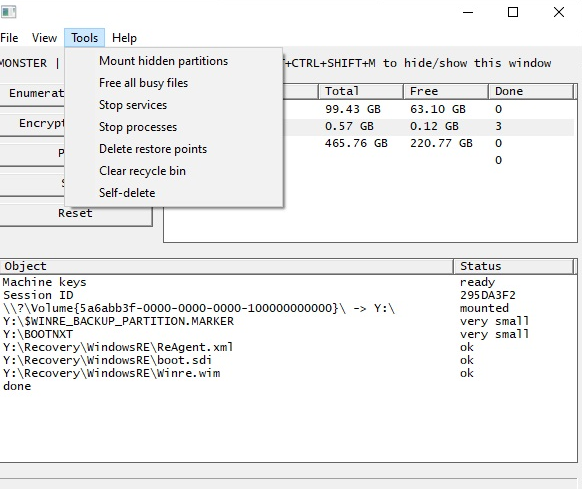
Task: Select Stop services from Tools menu
Action: (174, 105)
